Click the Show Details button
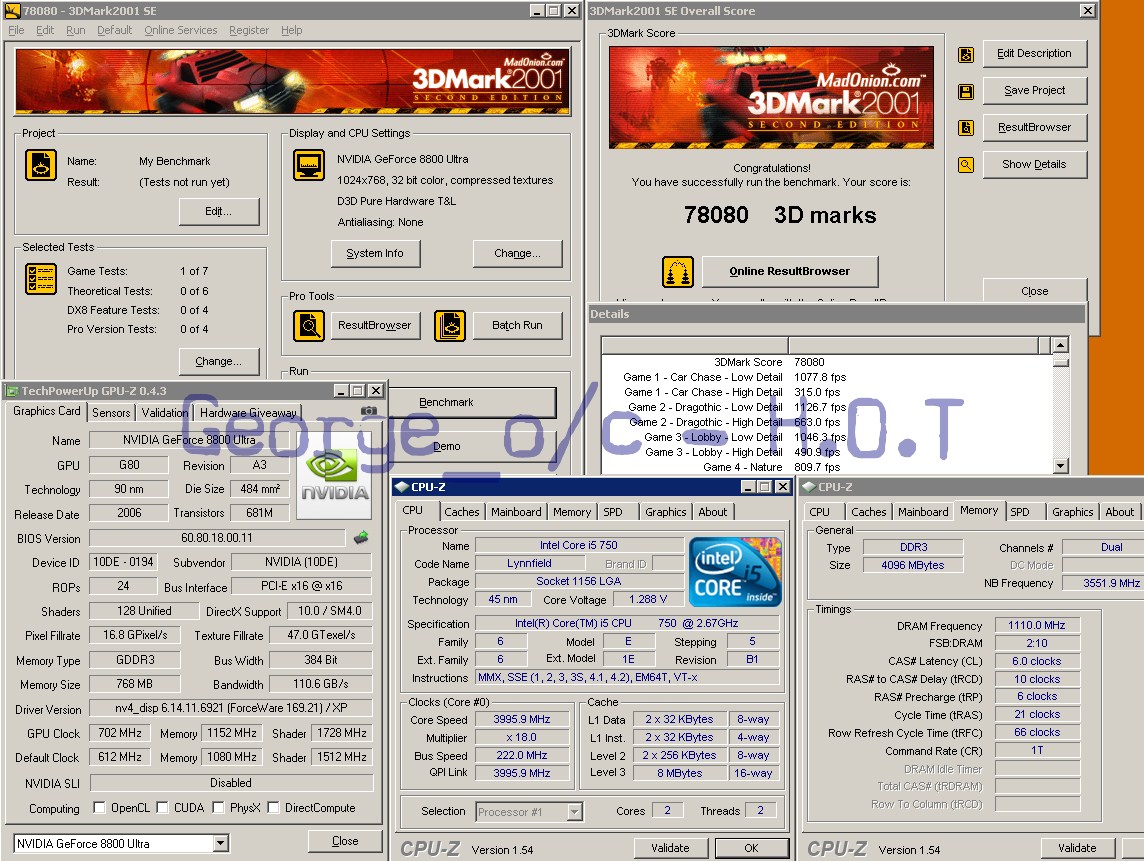 (1034, 165)
